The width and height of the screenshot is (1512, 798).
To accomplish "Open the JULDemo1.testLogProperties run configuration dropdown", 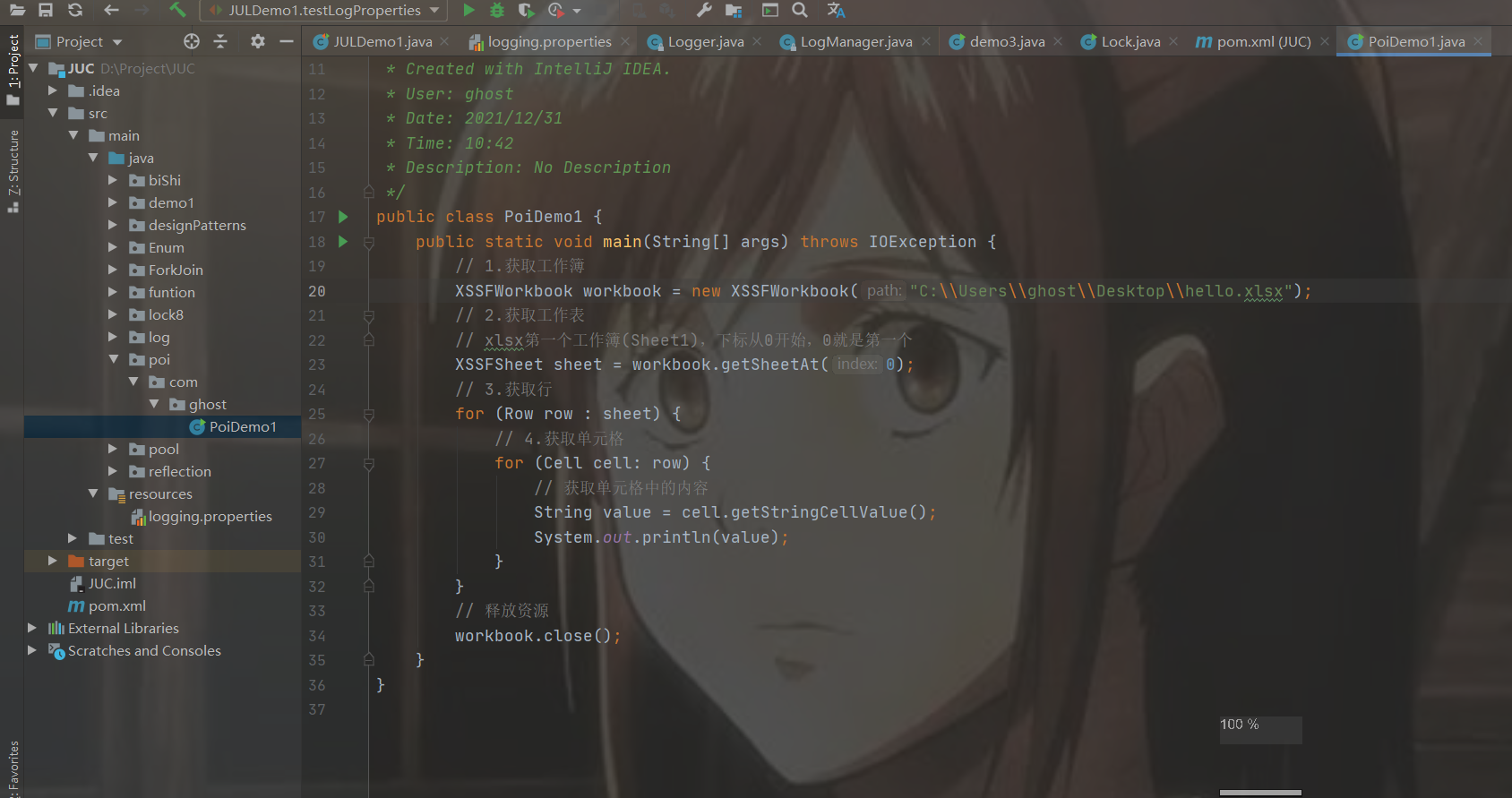I will [324, 11].
